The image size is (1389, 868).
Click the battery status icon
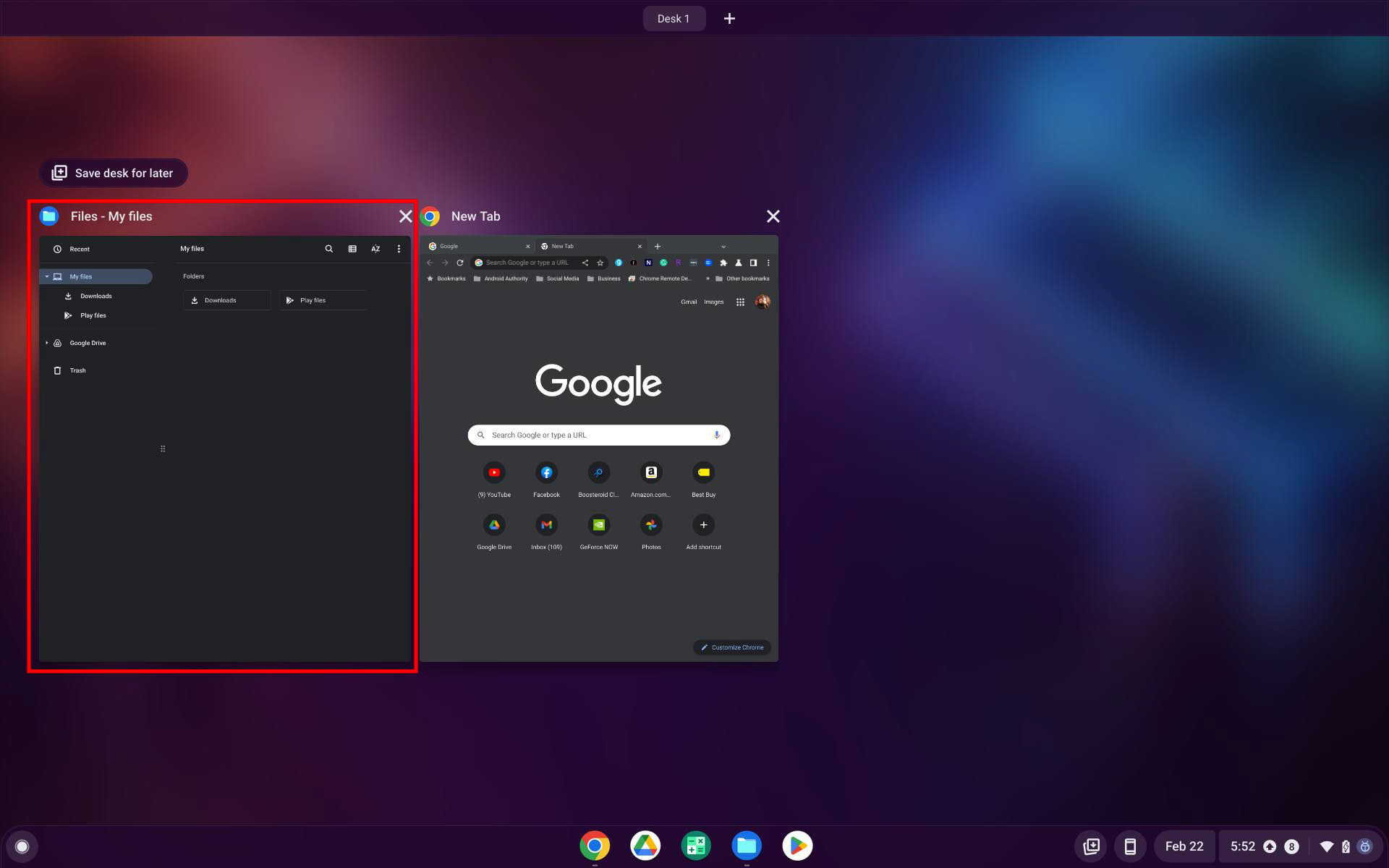click(1346, 846)
